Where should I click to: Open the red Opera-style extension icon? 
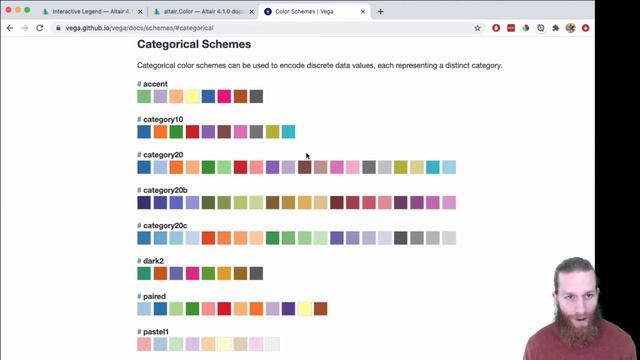[496, 28]
